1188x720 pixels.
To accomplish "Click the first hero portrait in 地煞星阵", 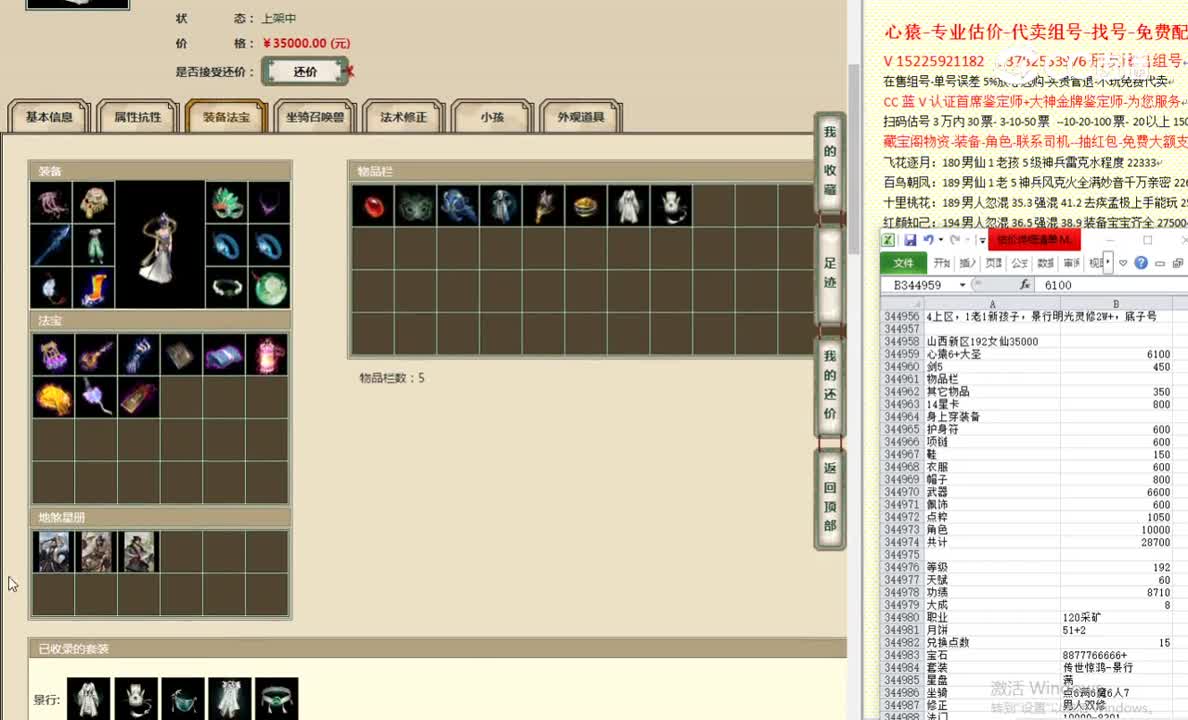I will (x=54, y=551).
